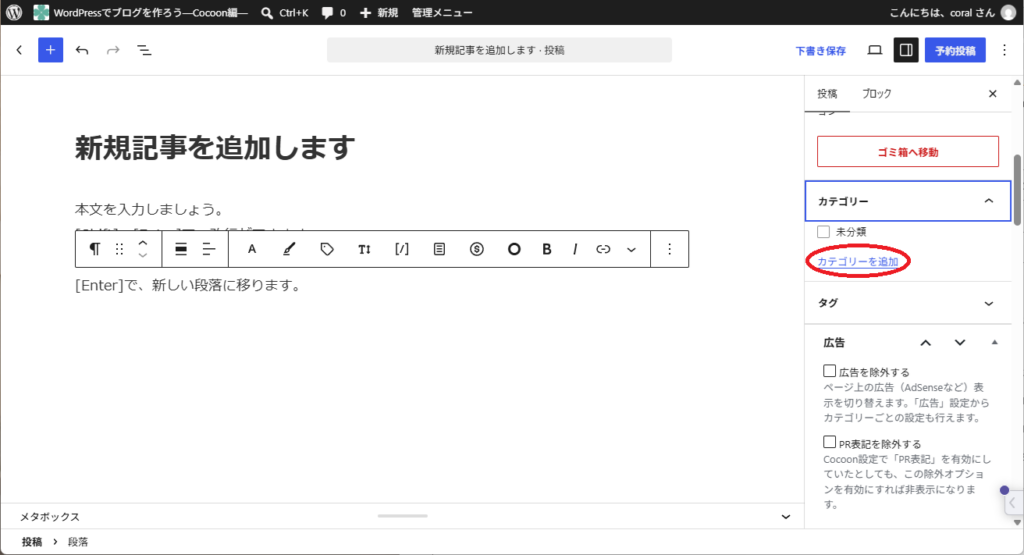
Task: Click the post title 新規記事を追加します
Action: 215,148
